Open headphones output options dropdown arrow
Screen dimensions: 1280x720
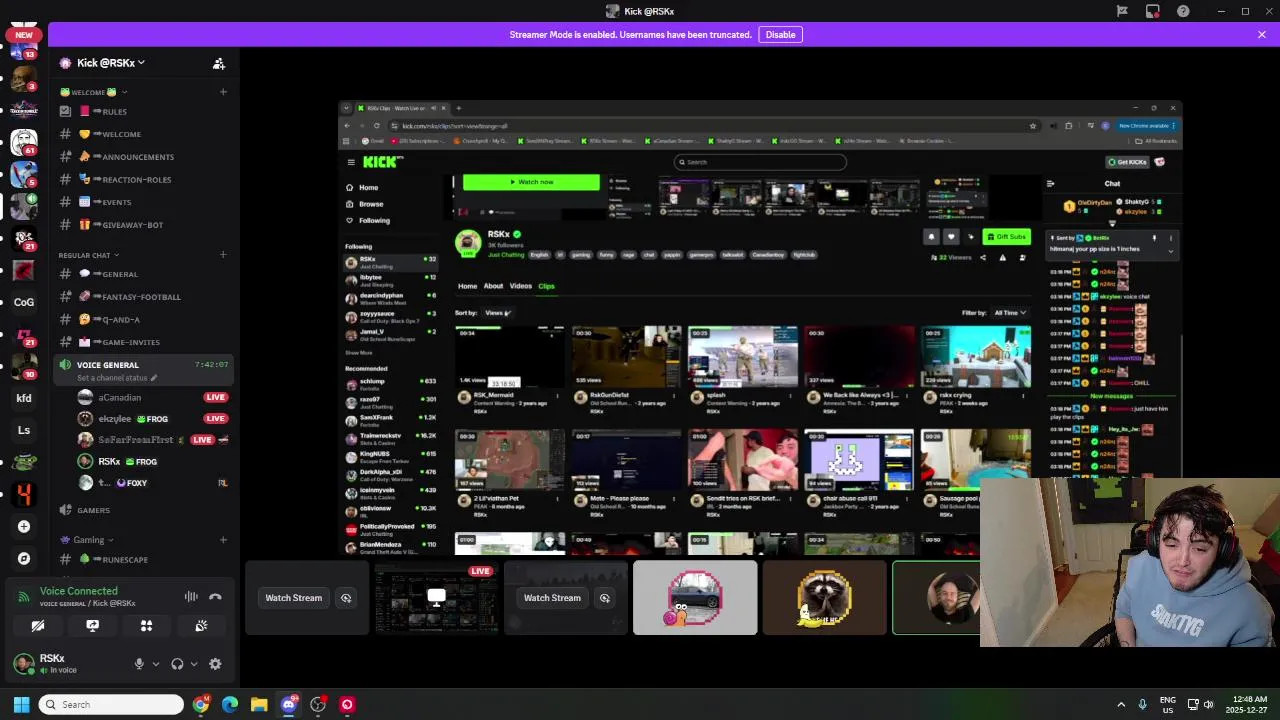pos(193,663)
